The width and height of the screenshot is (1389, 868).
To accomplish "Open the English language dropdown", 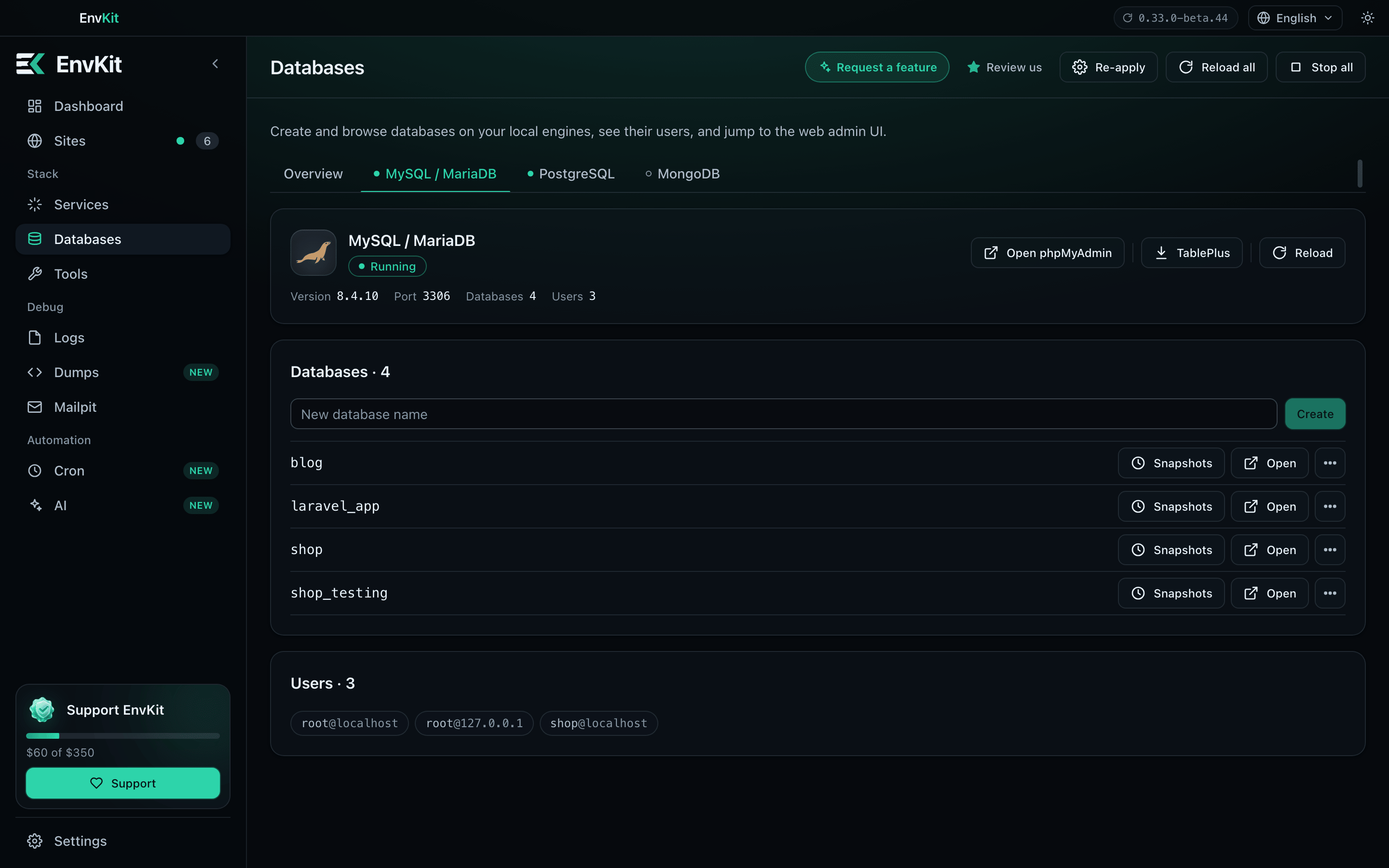I will 1295,18.
